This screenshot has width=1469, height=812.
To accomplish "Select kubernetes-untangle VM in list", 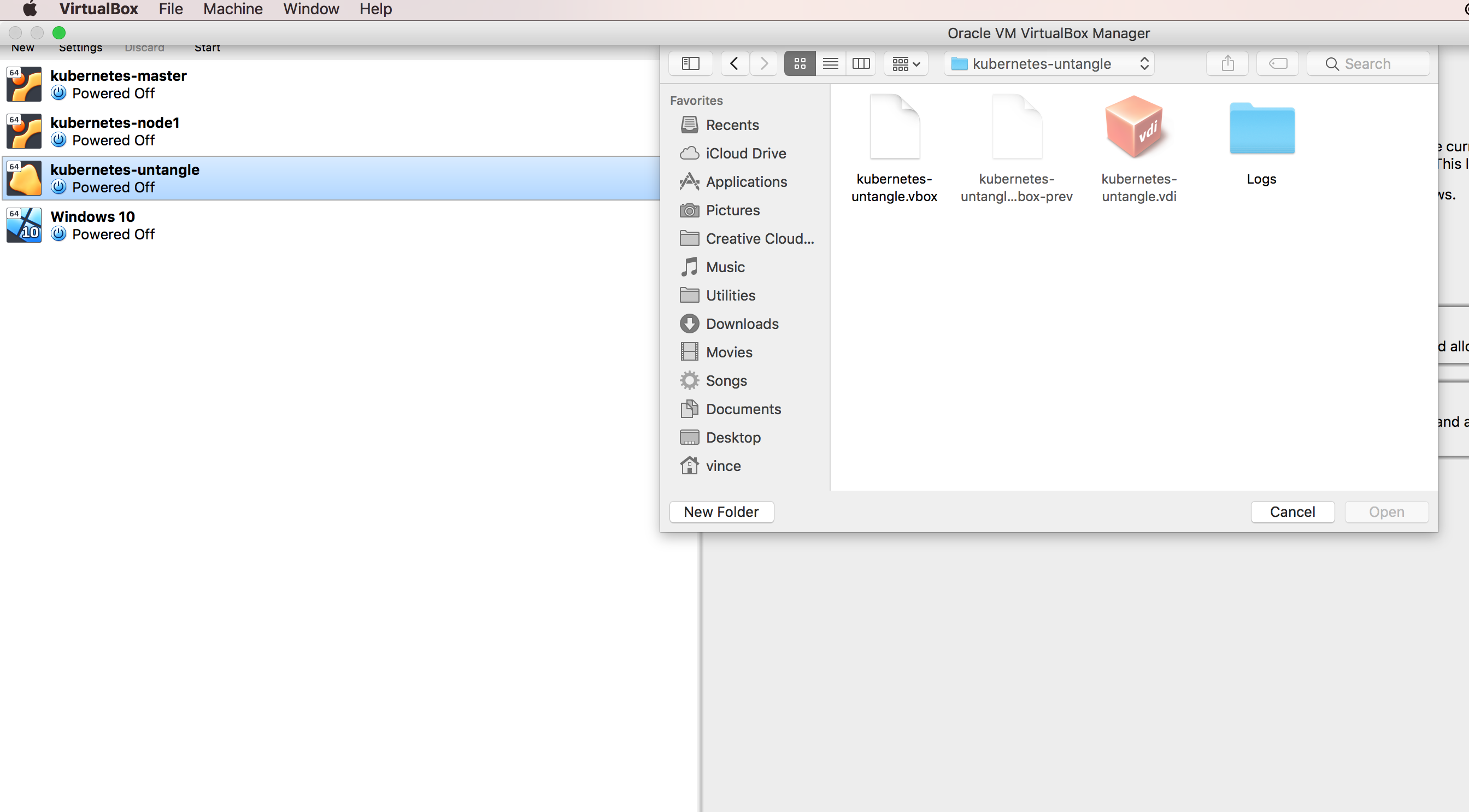I will tap(331, 178).
